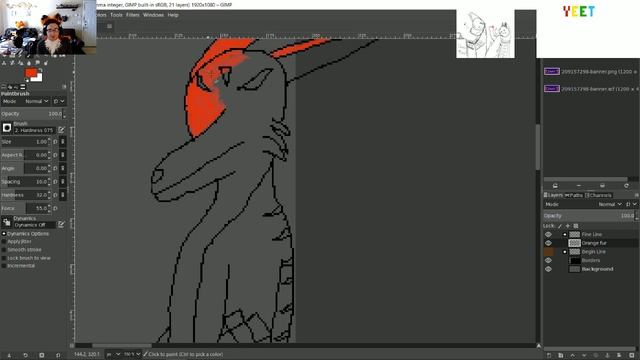Hide the Background layer

pos(548,269)
